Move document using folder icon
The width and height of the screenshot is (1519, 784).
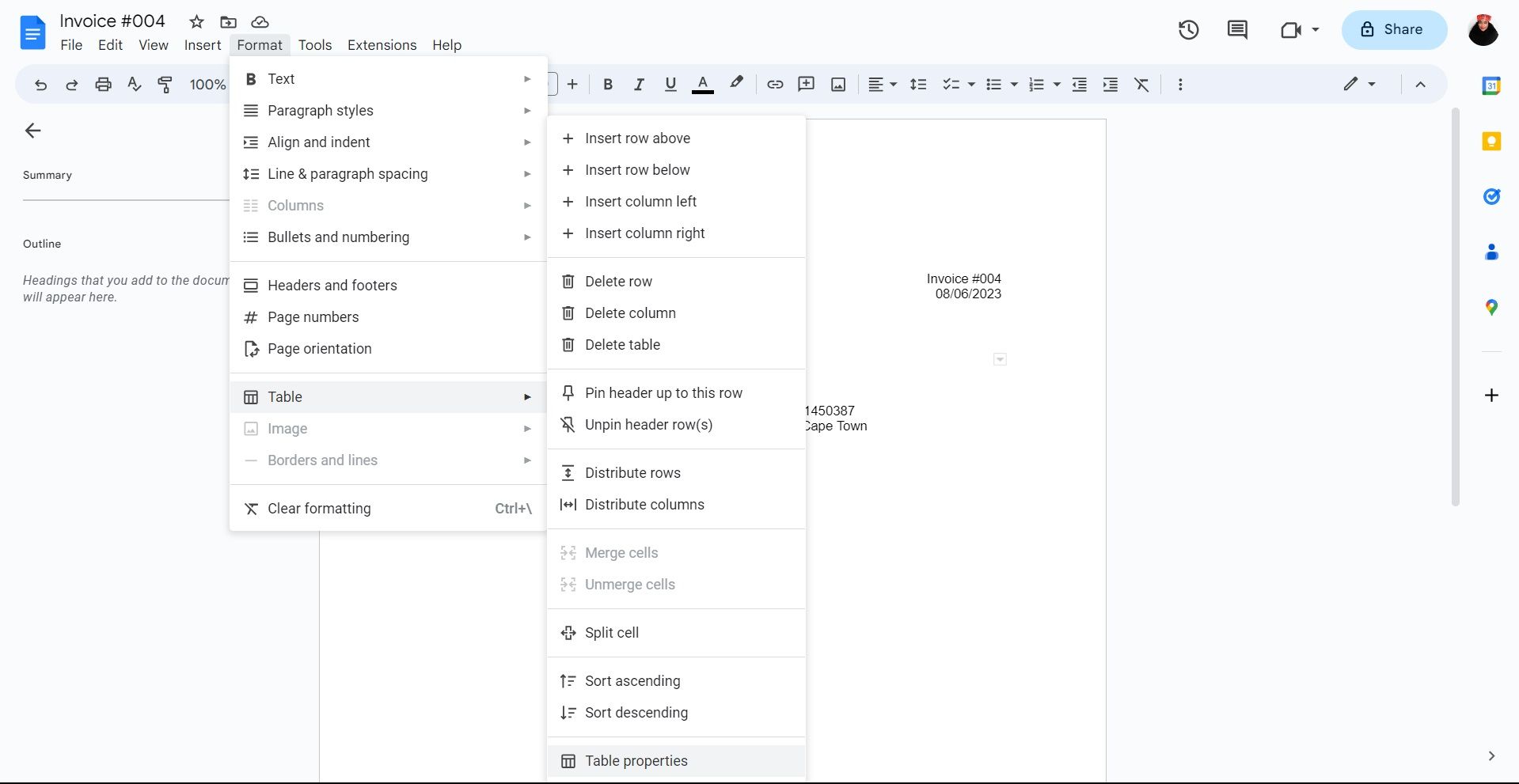228,22
